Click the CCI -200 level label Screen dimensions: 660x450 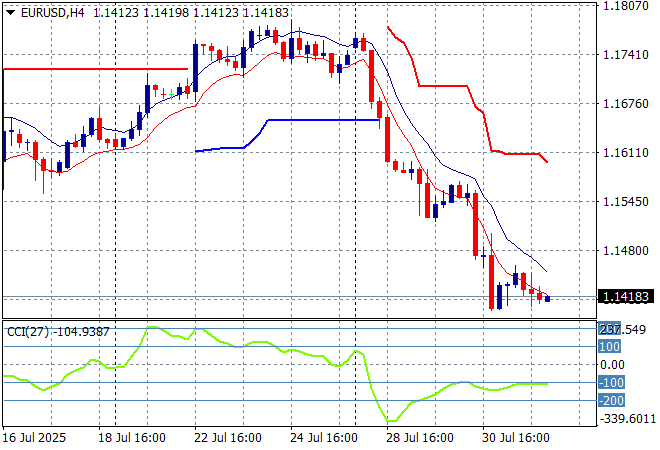612,400
